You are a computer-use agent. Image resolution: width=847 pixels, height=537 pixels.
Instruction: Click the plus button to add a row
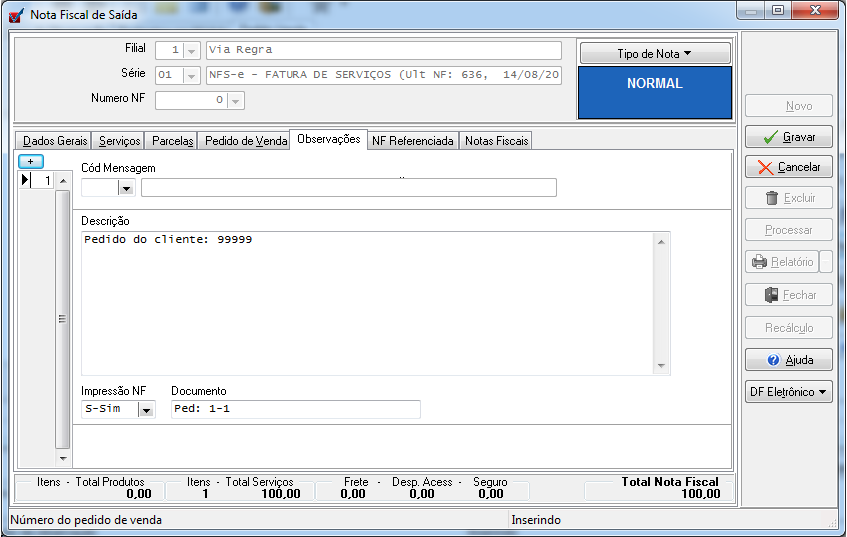(31, 161)
